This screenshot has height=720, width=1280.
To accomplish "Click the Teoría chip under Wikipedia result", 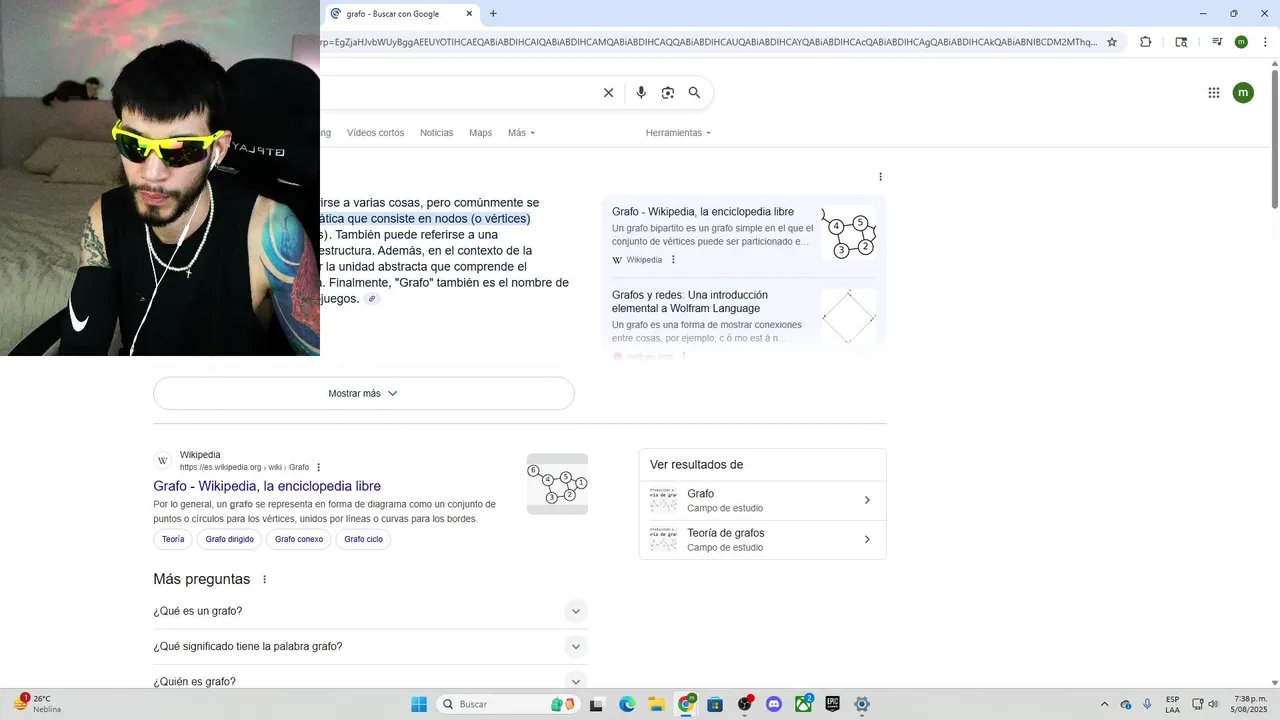I will point(173,539).
